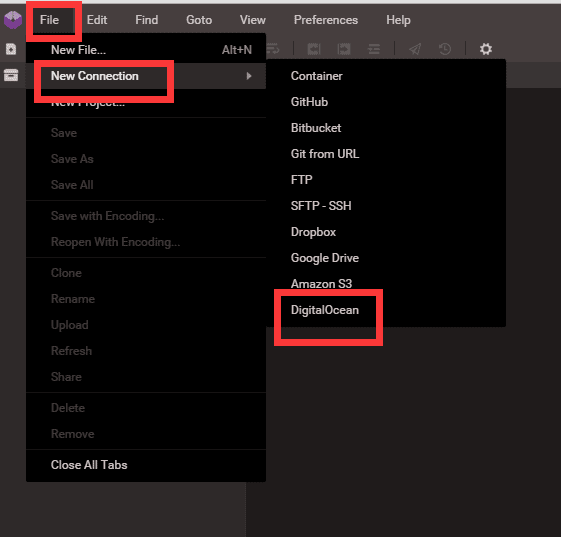Select New Connection menu entry
561x537 pixels.
coord(146,76)
